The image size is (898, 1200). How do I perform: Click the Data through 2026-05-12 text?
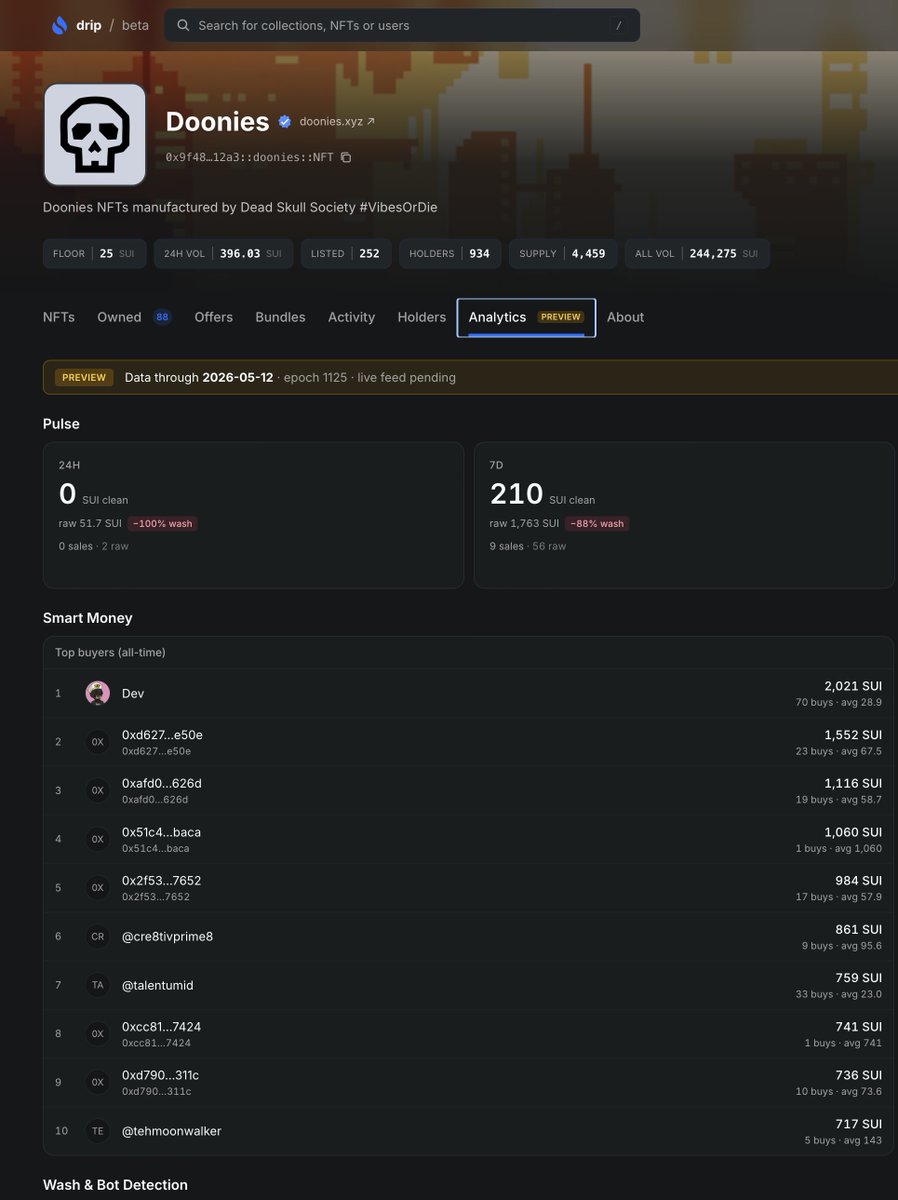(x=199, y=377)
